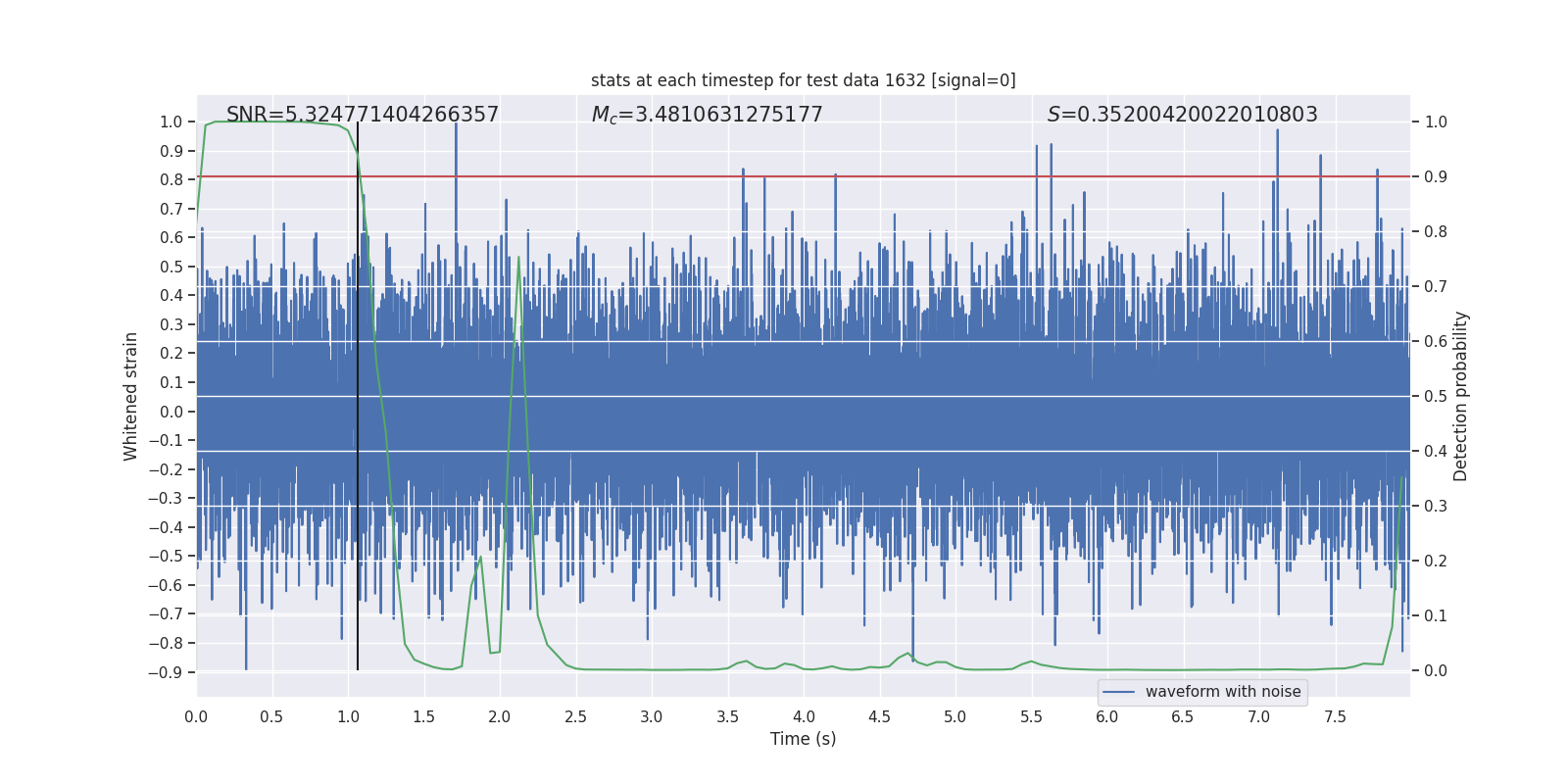The height and width of the screenshot is (784, 1568).
Task: Click the 'Time (s)' x-axis label
Action: point(803,739)
